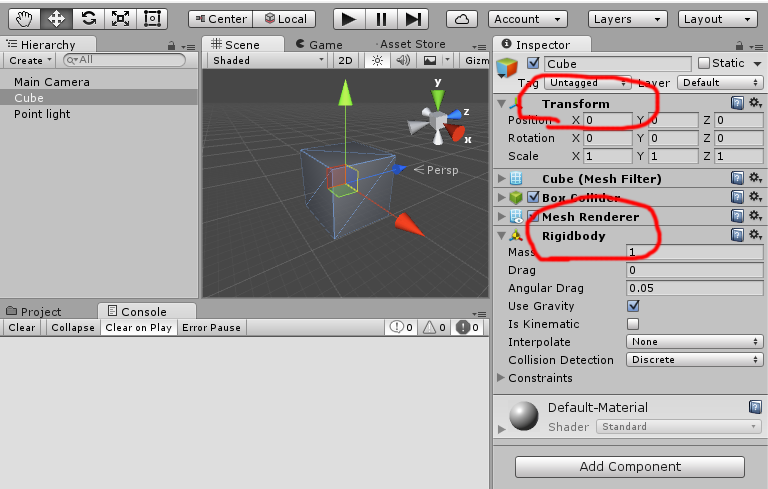
Task: Click the Add Component button
Action: pos(630,466)
